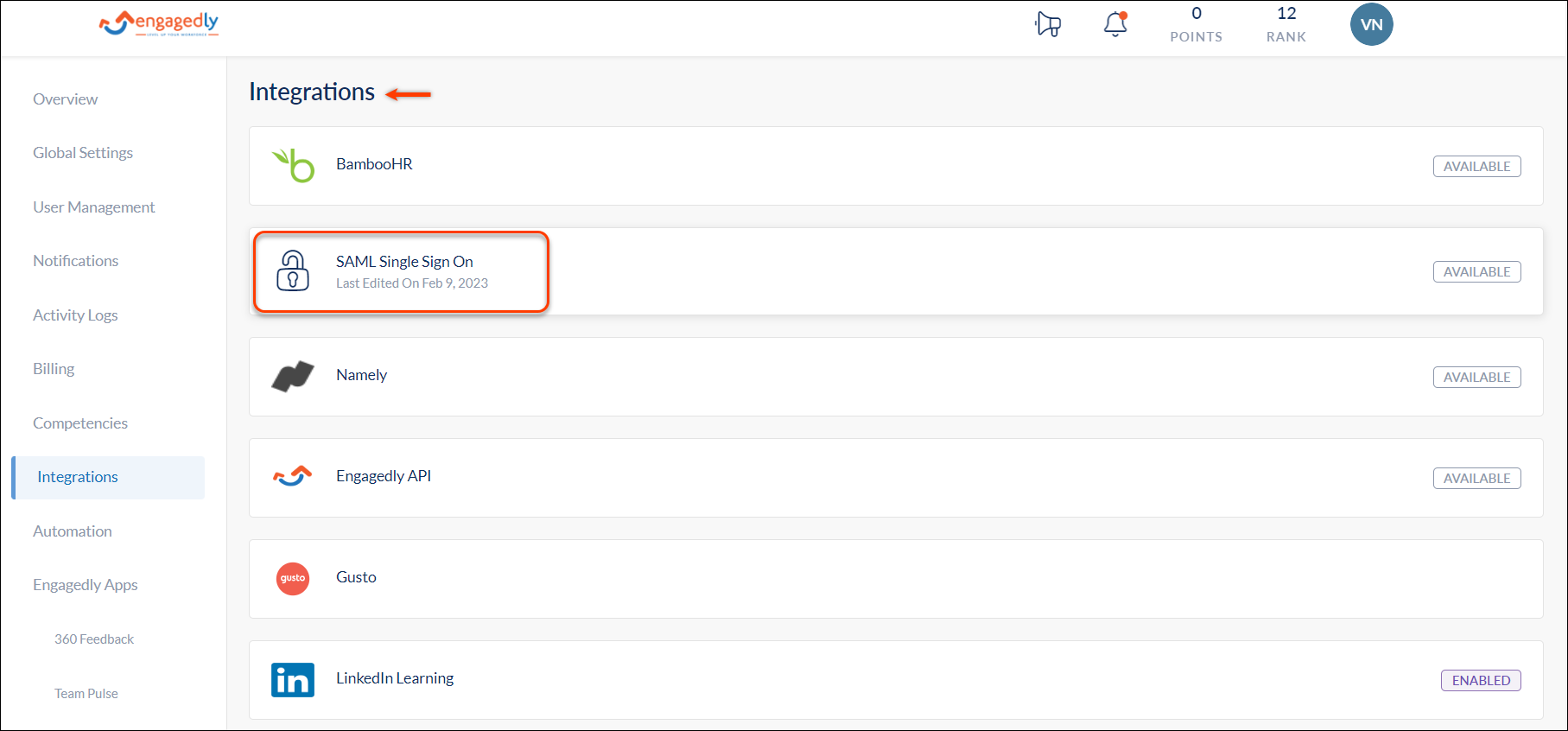Open Competencies in the sidebar

click(x=80, y=423)
